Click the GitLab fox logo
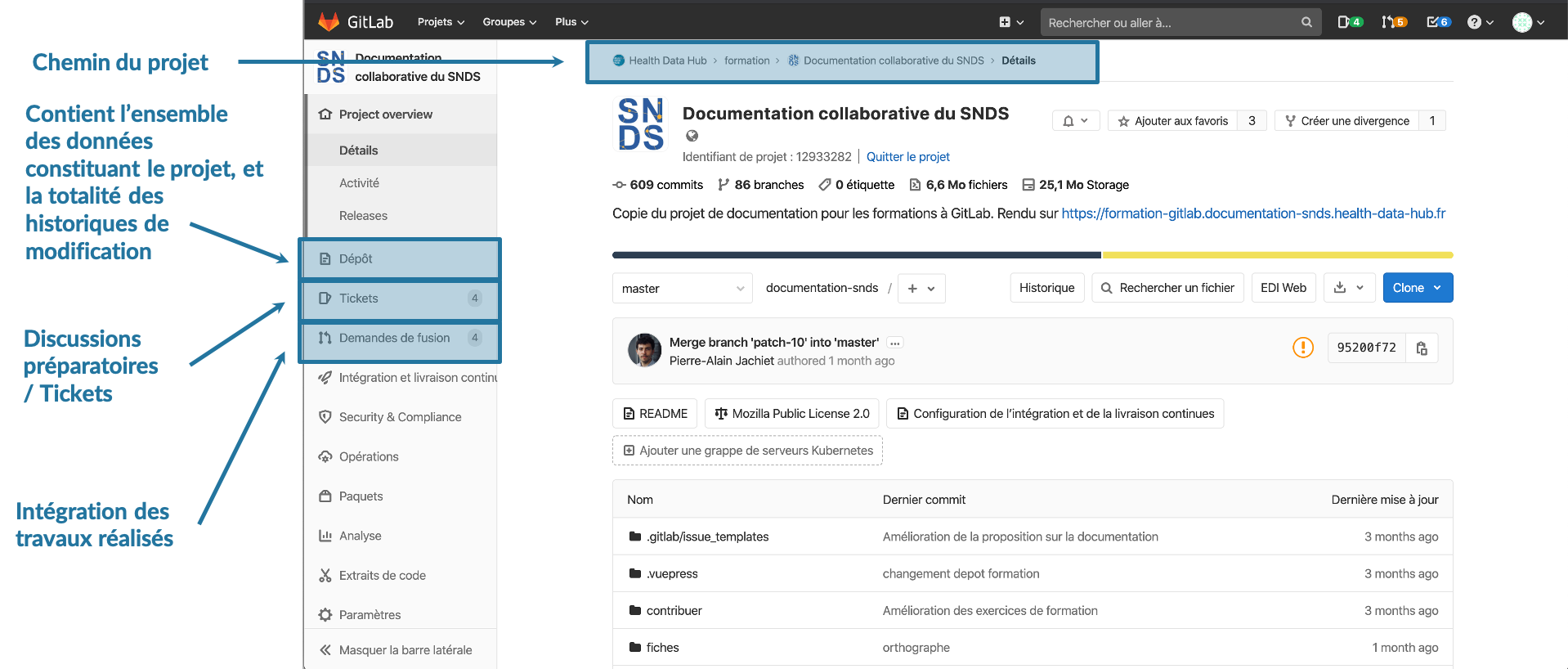Screen dimensions: 1568x669 coord(329,22)
